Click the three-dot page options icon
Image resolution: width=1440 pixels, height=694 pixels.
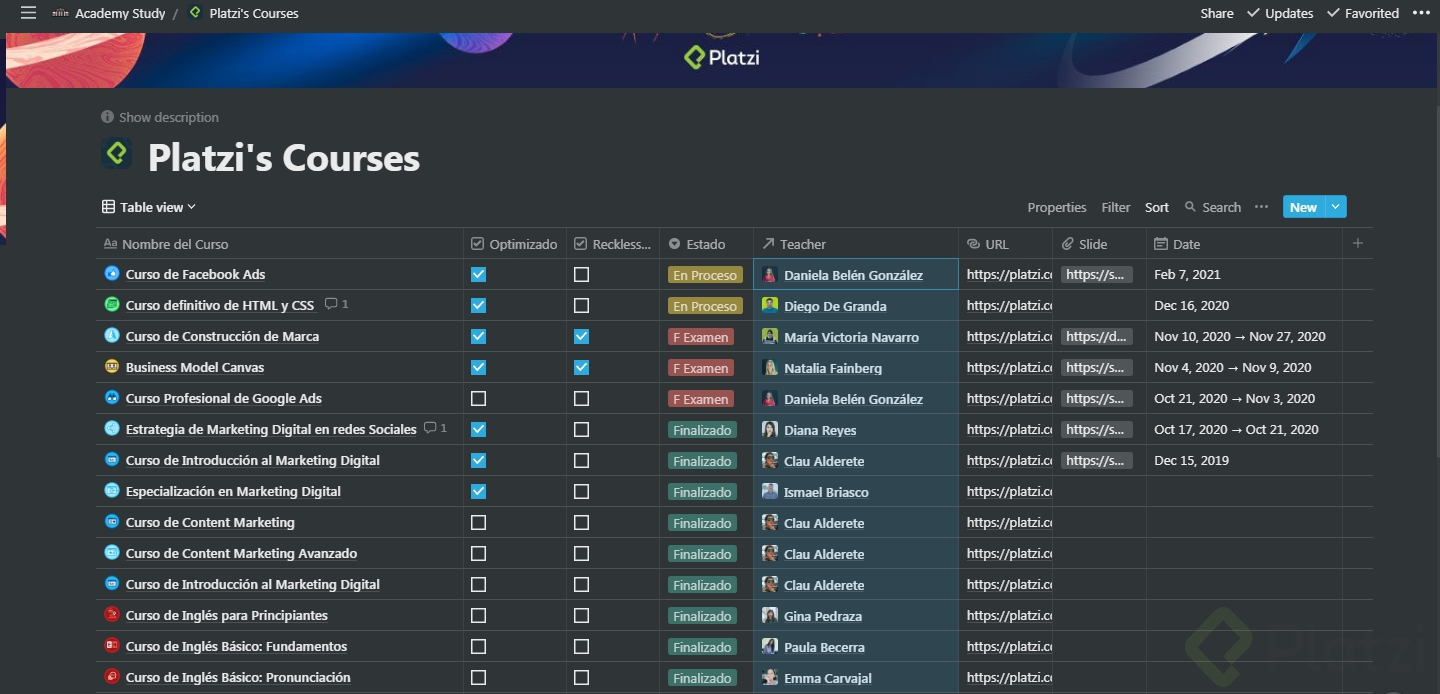(x=1421, y=13)
